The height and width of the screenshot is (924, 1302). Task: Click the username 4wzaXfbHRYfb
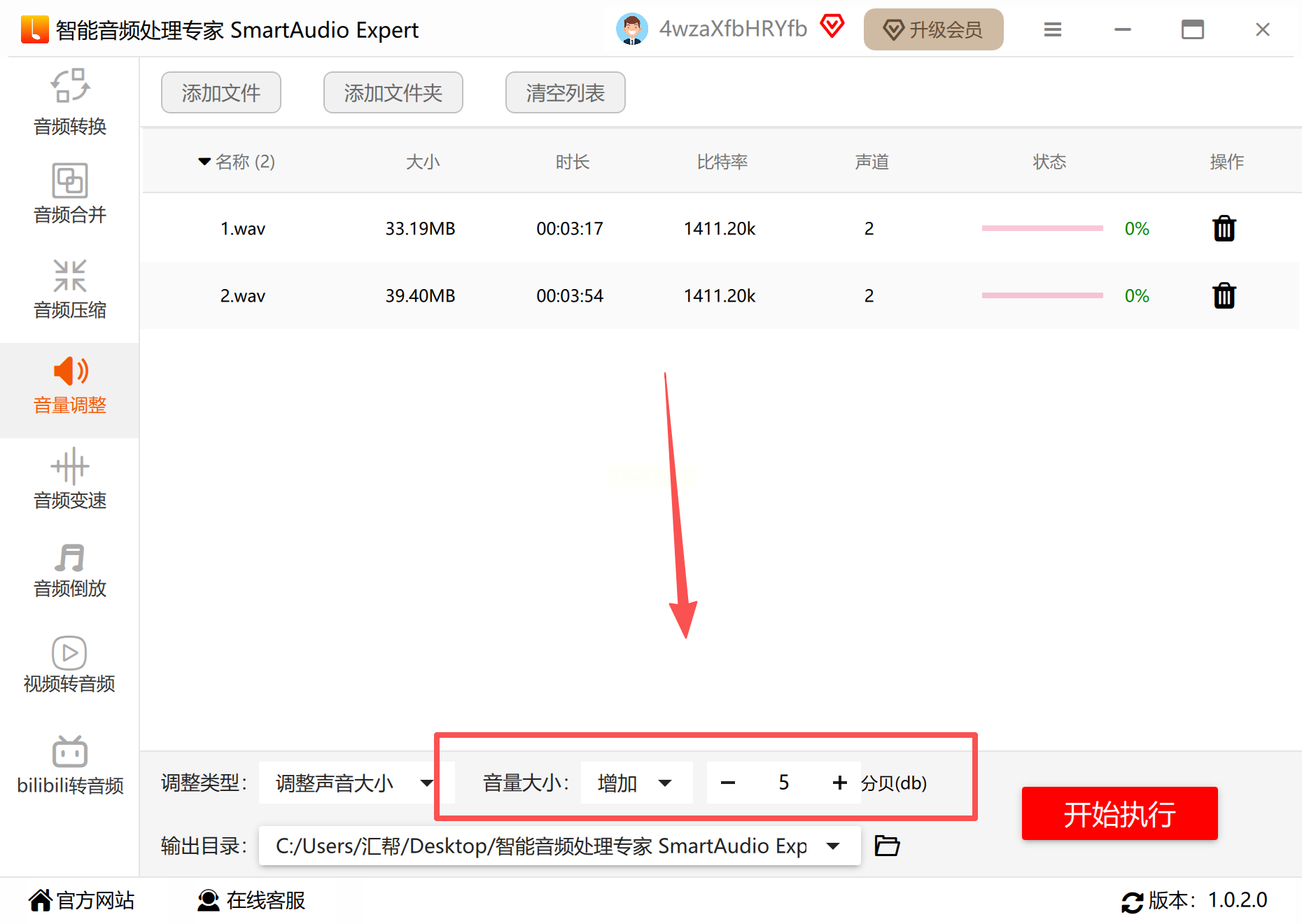tap(733, 29)
